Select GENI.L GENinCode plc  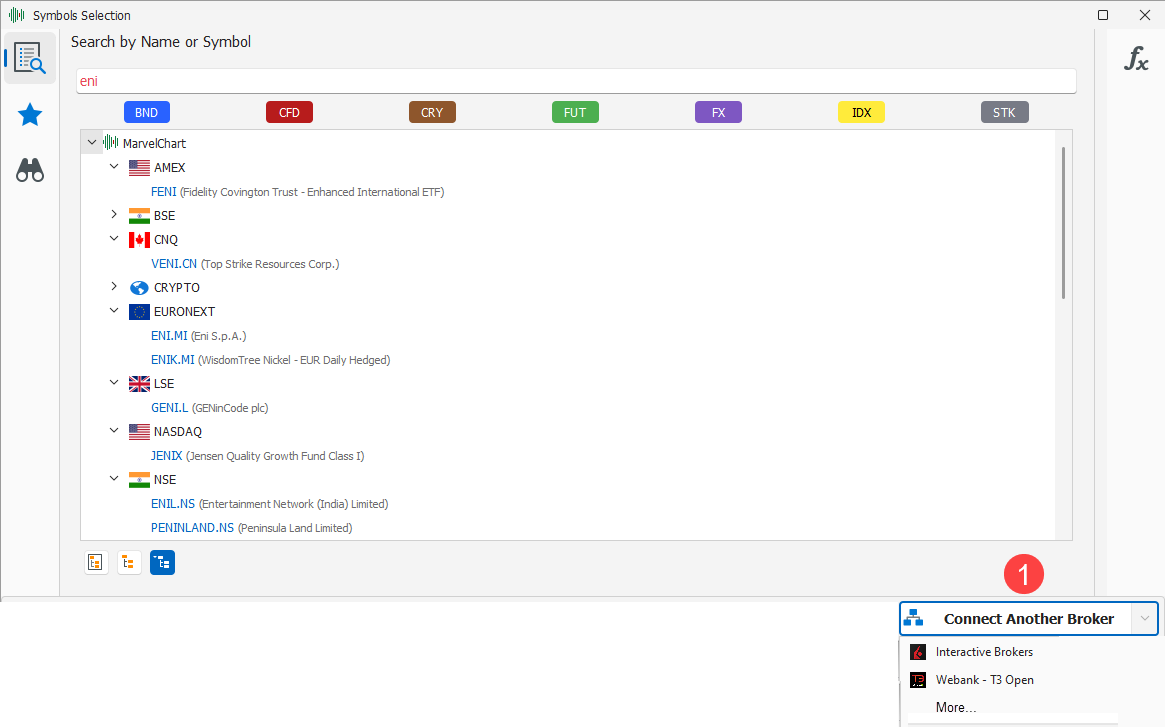coord(210,408)
